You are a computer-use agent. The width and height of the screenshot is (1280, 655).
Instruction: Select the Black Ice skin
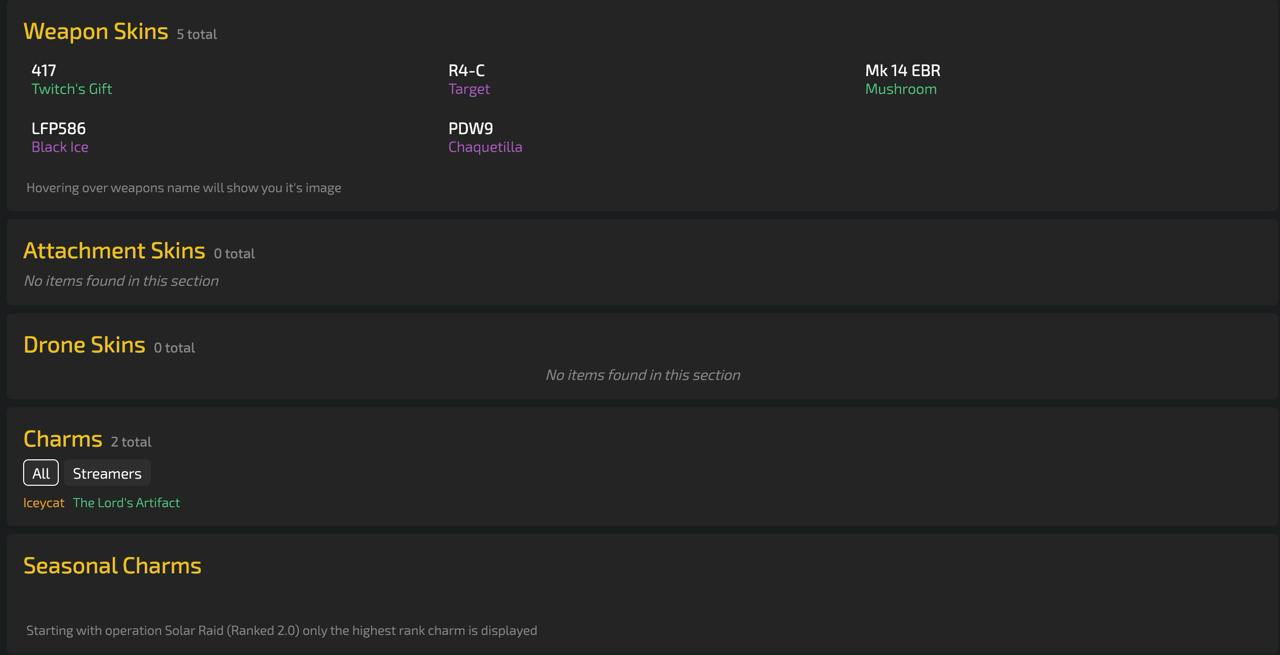[60, 147]
